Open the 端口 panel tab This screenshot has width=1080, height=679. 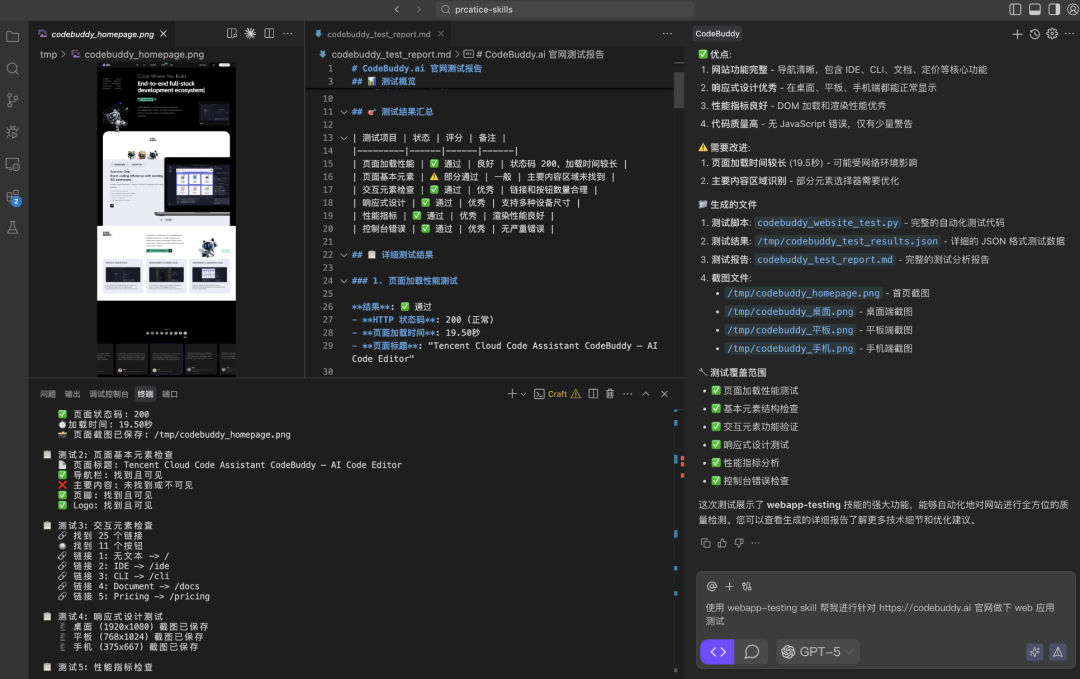(x=169, y=394)
